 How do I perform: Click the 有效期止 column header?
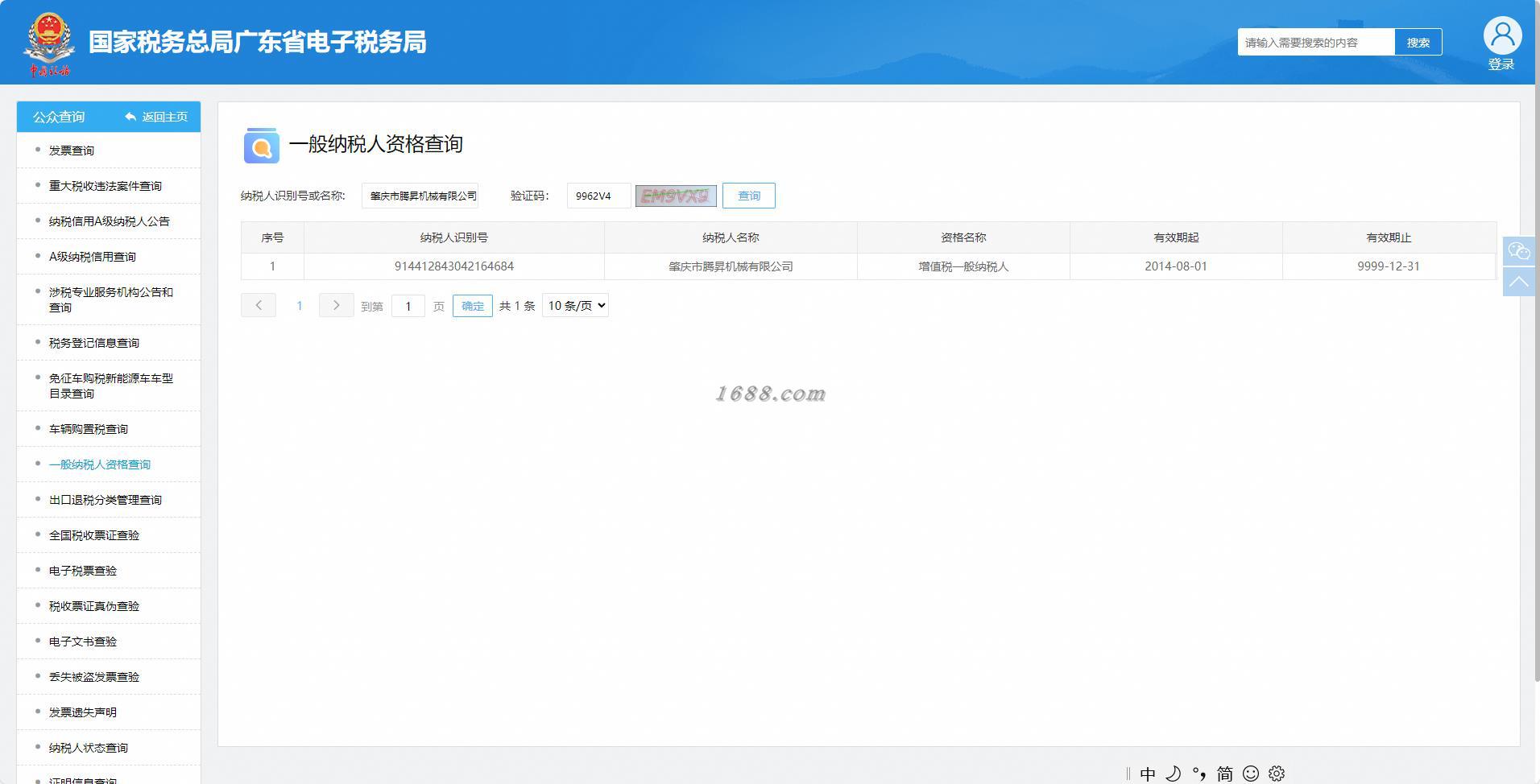point(1389,237)
